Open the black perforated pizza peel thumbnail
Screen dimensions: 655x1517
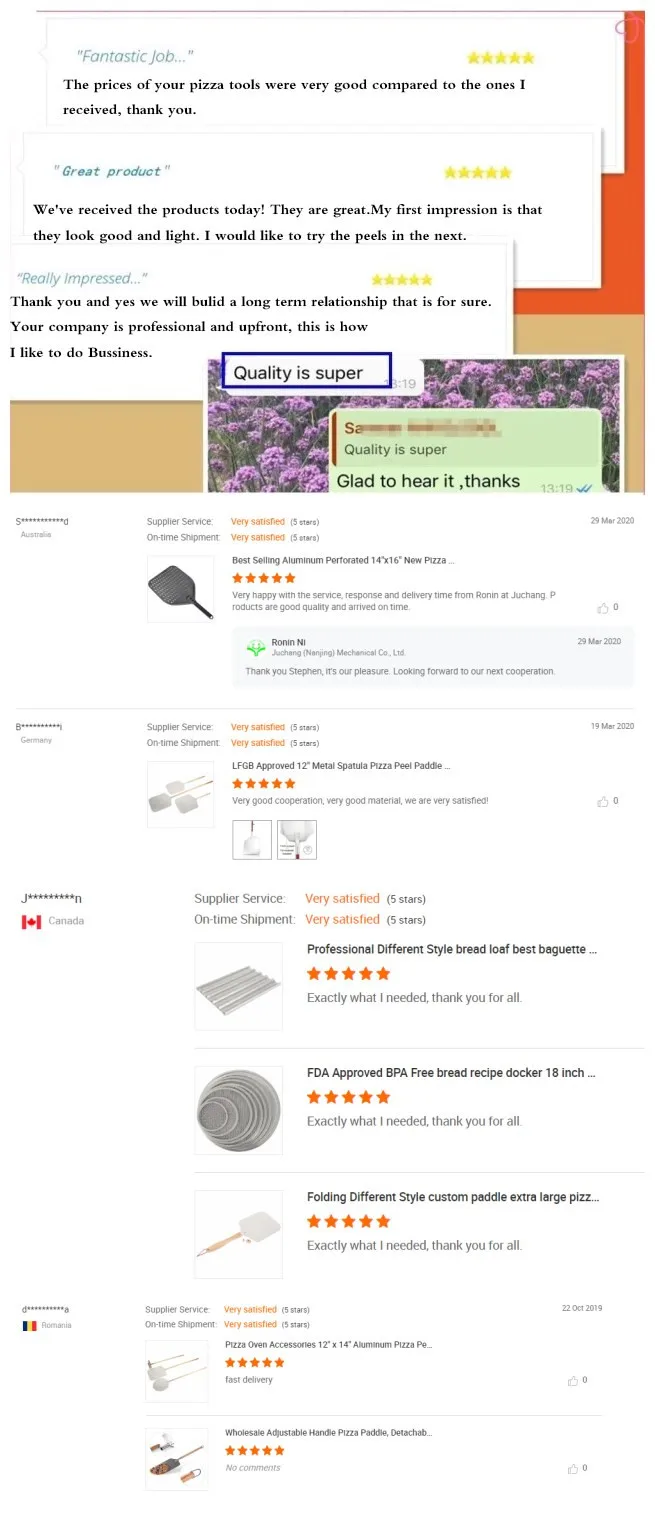pos(180,589)
